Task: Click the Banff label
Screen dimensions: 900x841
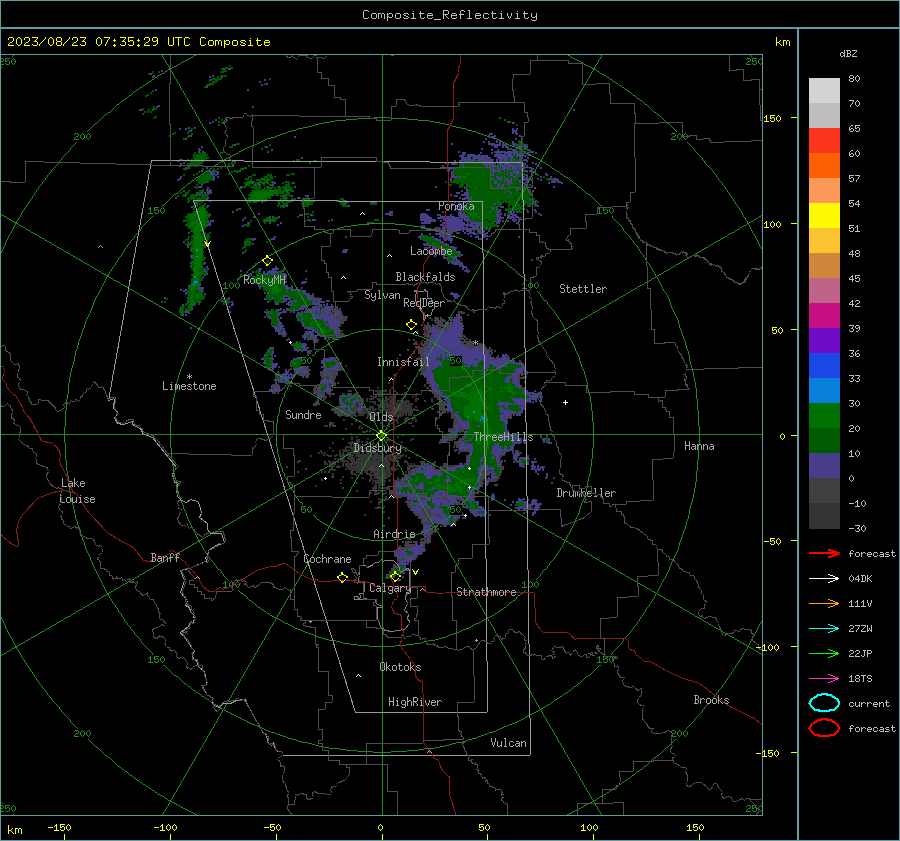Action: pos(165,557)
